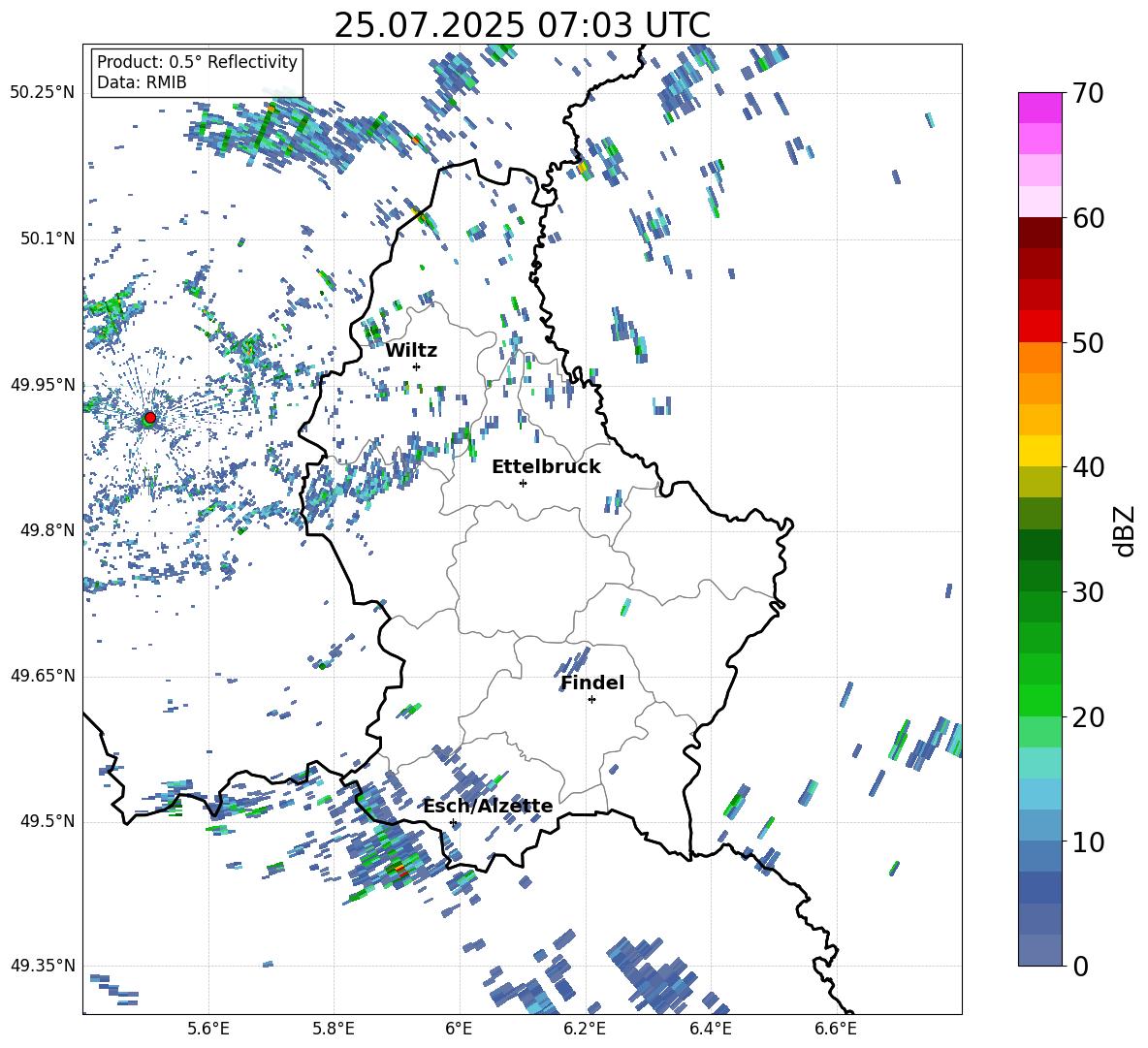Click the 49.35°N latitude tick label
1148x1048 pixels.
point(43,966)
